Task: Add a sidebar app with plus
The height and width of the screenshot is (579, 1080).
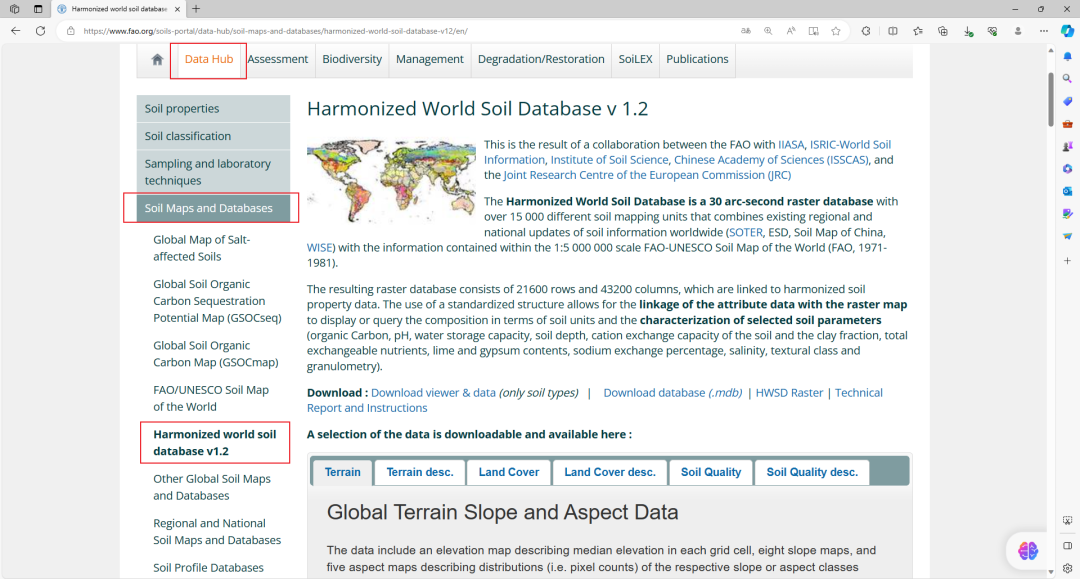Action: coord(1068,261)
